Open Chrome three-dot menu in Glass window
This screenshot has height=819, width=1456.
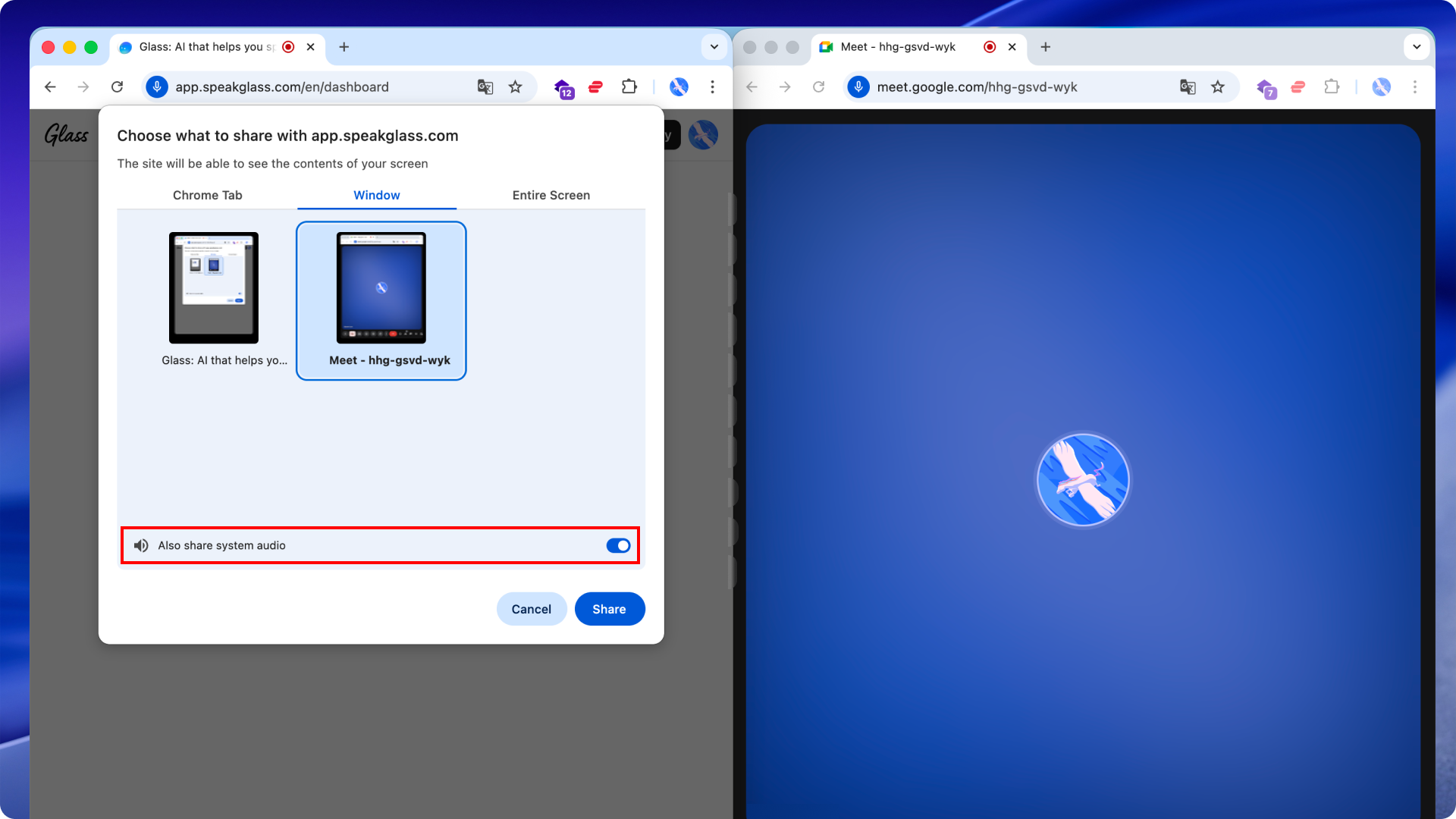712,87
